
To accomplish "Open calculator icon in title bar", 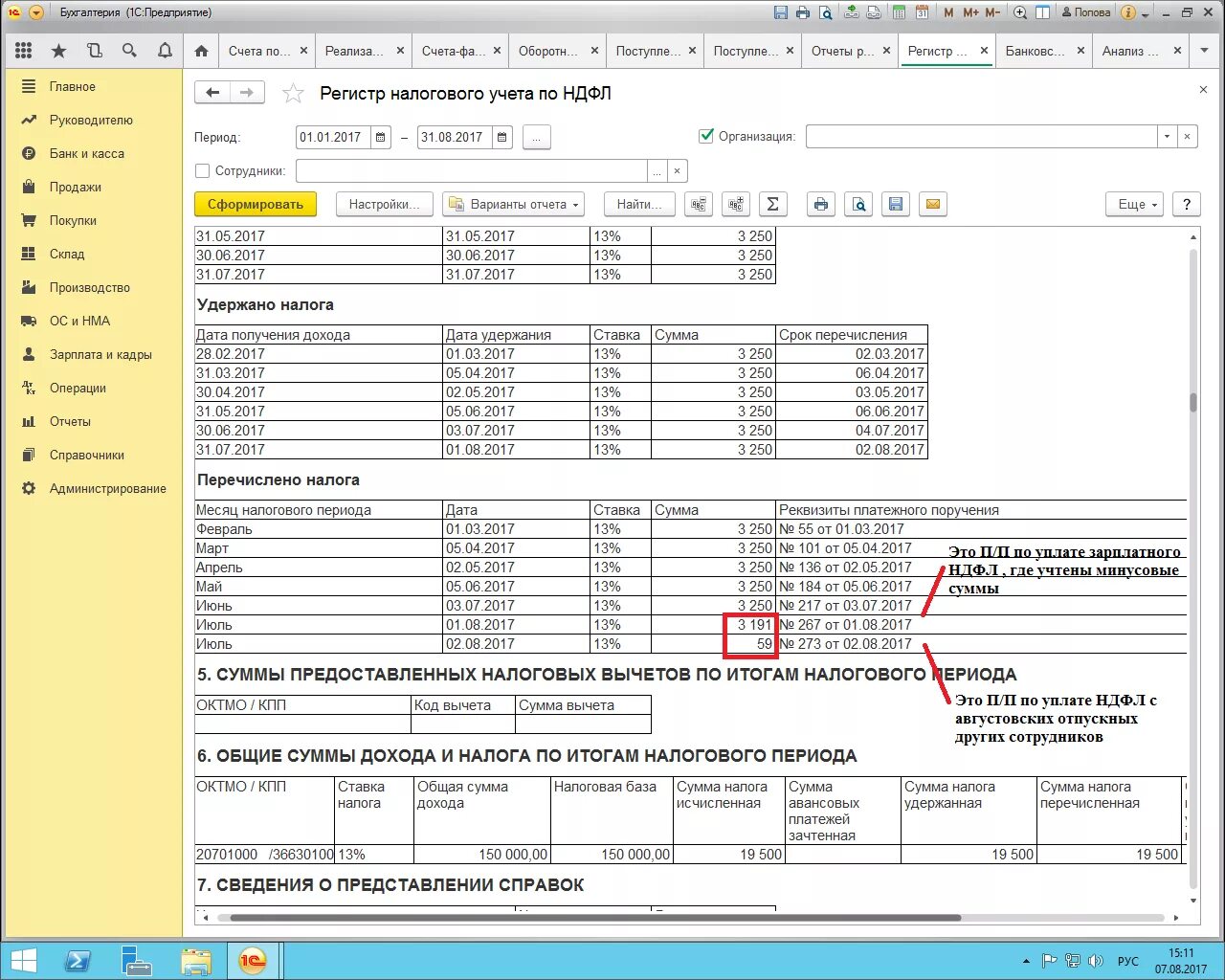I will pyautogui.click(x=899, y=12).
